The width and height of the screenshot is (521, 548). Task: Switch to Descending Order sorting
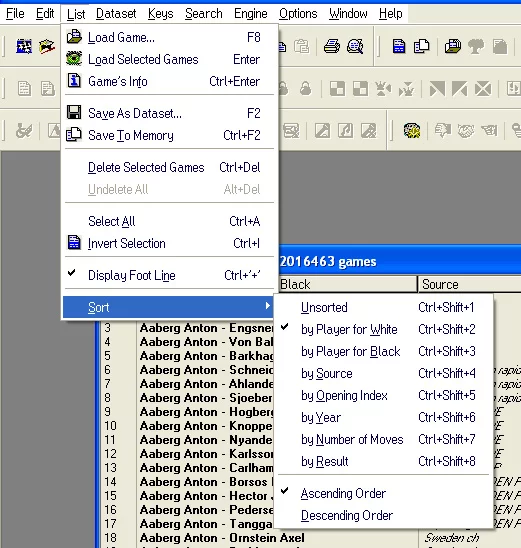pos(383,515)
